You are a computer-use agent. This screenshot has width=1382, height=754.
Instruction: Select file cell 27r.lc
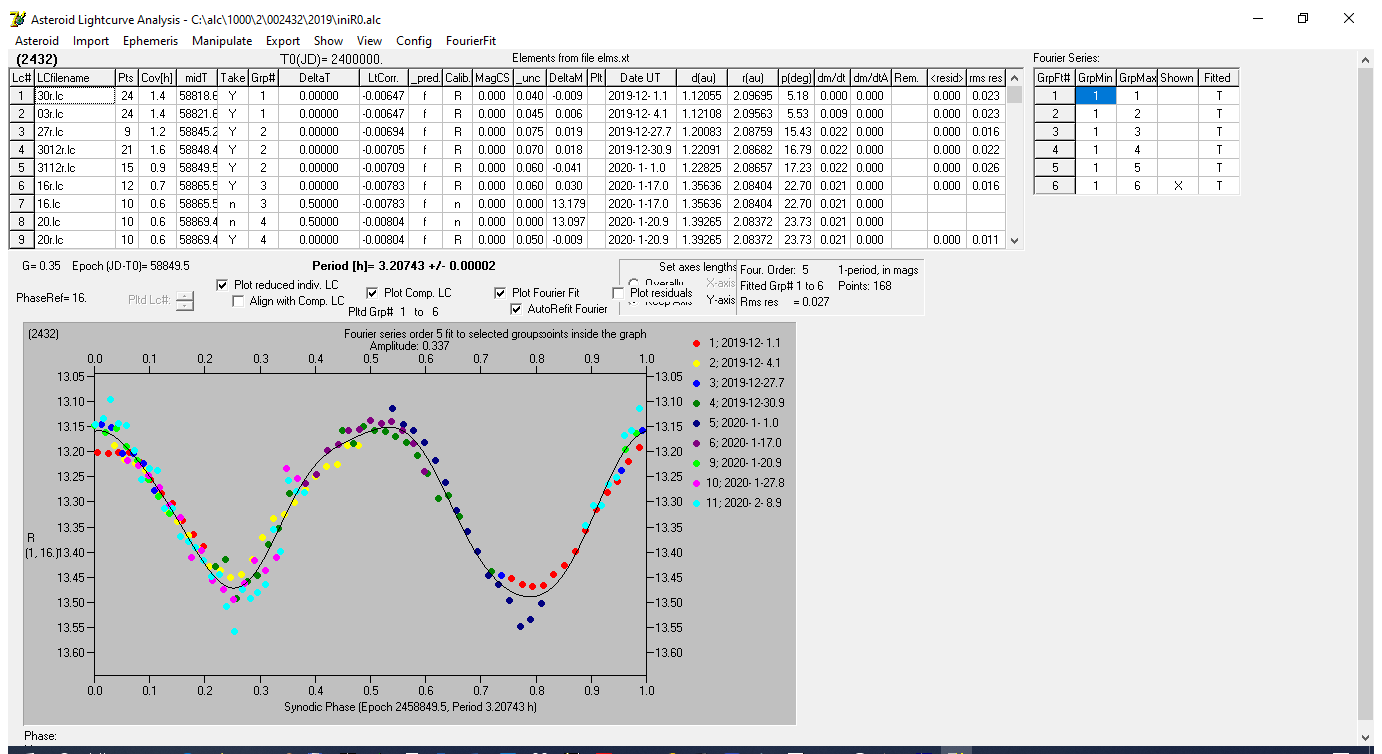click(73, 132)
